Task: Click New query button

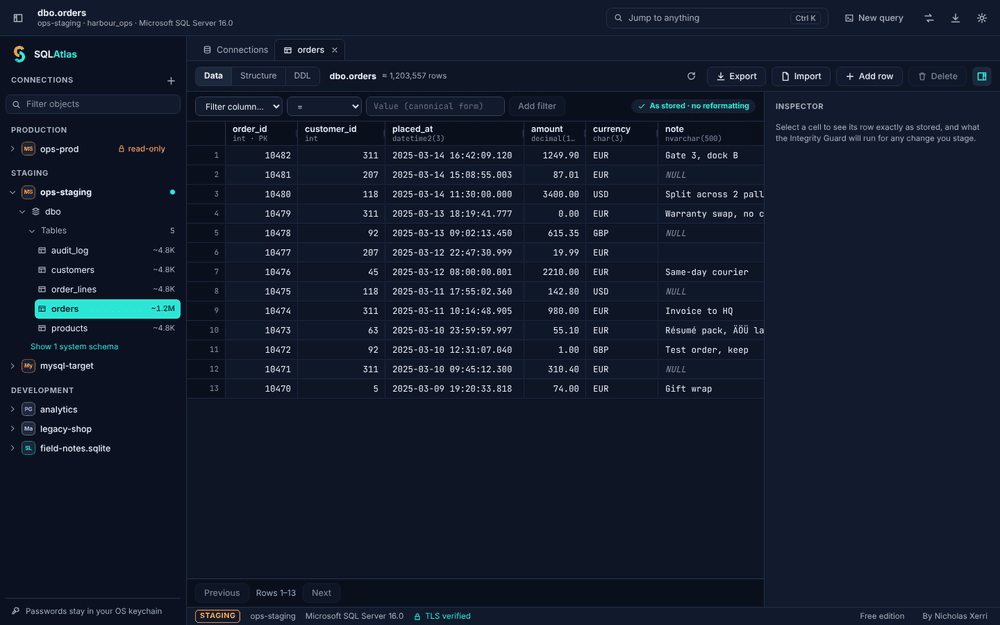Action: coord(874,18)
